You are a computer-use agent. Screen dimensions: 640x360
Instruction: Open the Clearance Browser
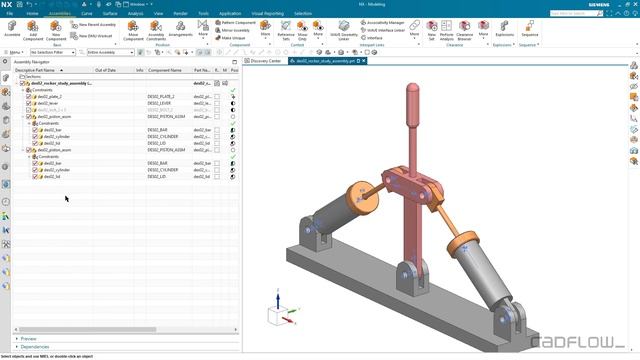(x=464, y=30)
